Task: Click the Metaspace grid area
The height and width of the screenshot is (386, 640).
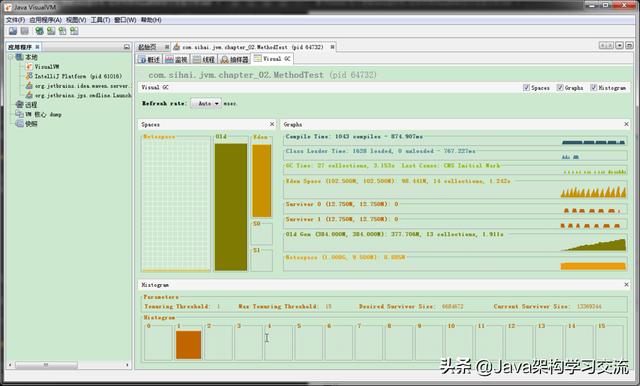Action: click(176, 204)
